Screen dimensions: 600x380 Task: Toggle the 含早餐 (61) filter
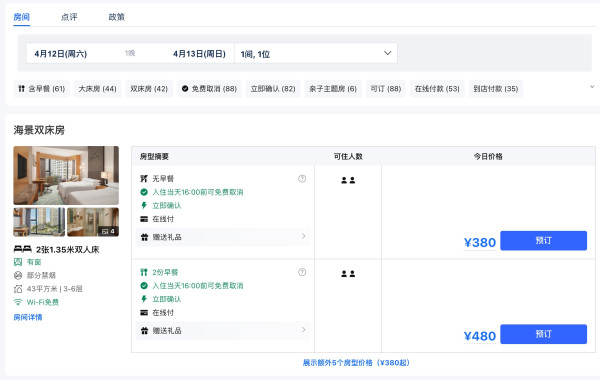tap(41, 89)
